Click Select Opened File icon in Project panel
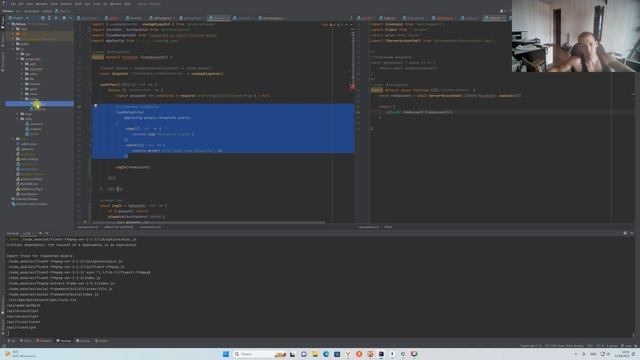640x360 pixels. [42, 18]
